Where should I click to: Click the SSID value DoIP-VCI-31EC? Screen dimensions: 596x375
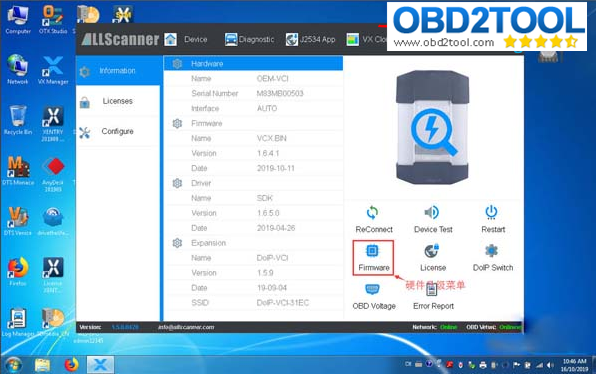click(x=283, y=303)
